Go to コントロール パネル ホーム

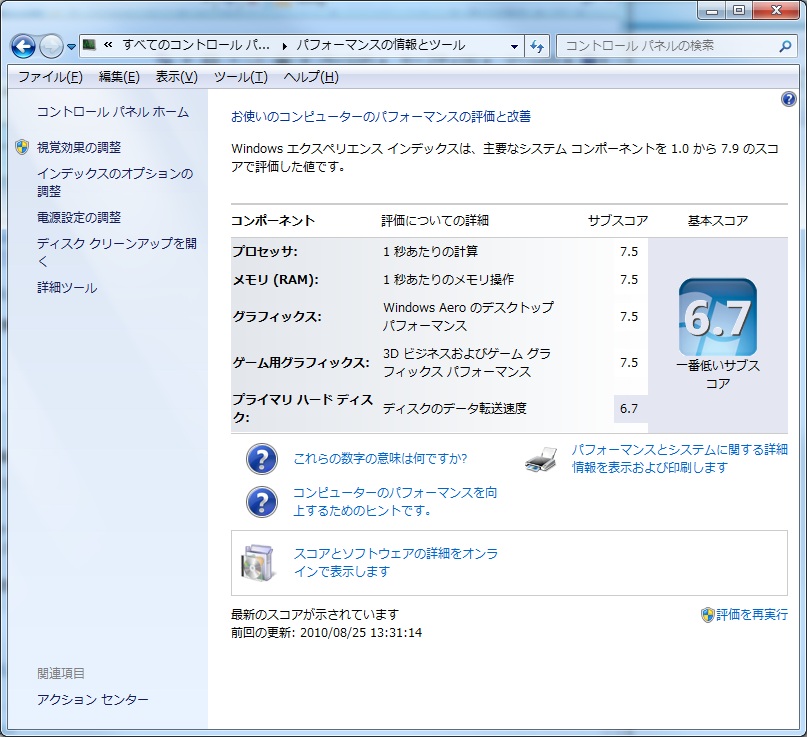tap(113, 112)
